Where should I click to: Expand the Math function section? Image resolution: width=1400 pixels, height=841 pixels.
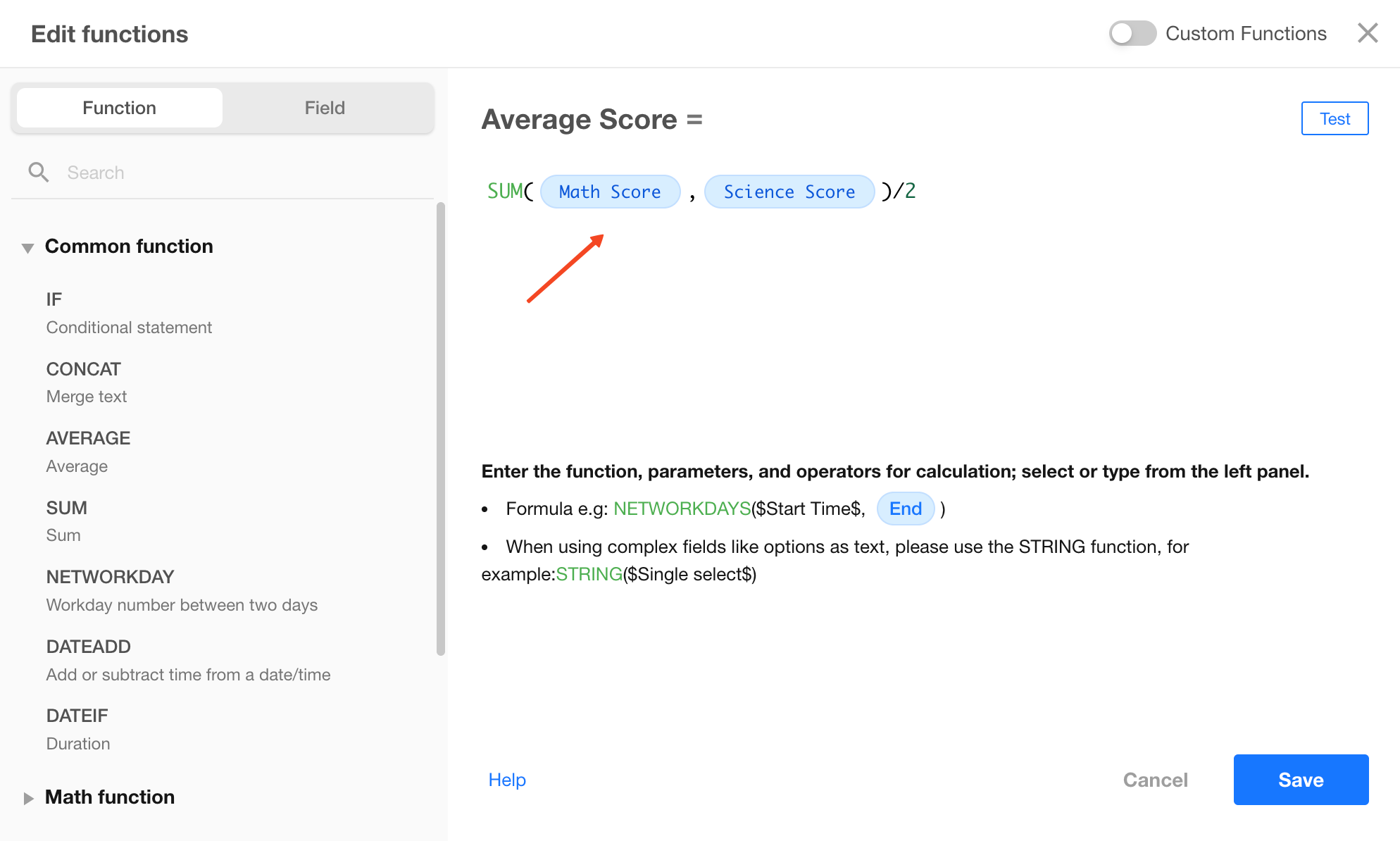coord(27,798)
